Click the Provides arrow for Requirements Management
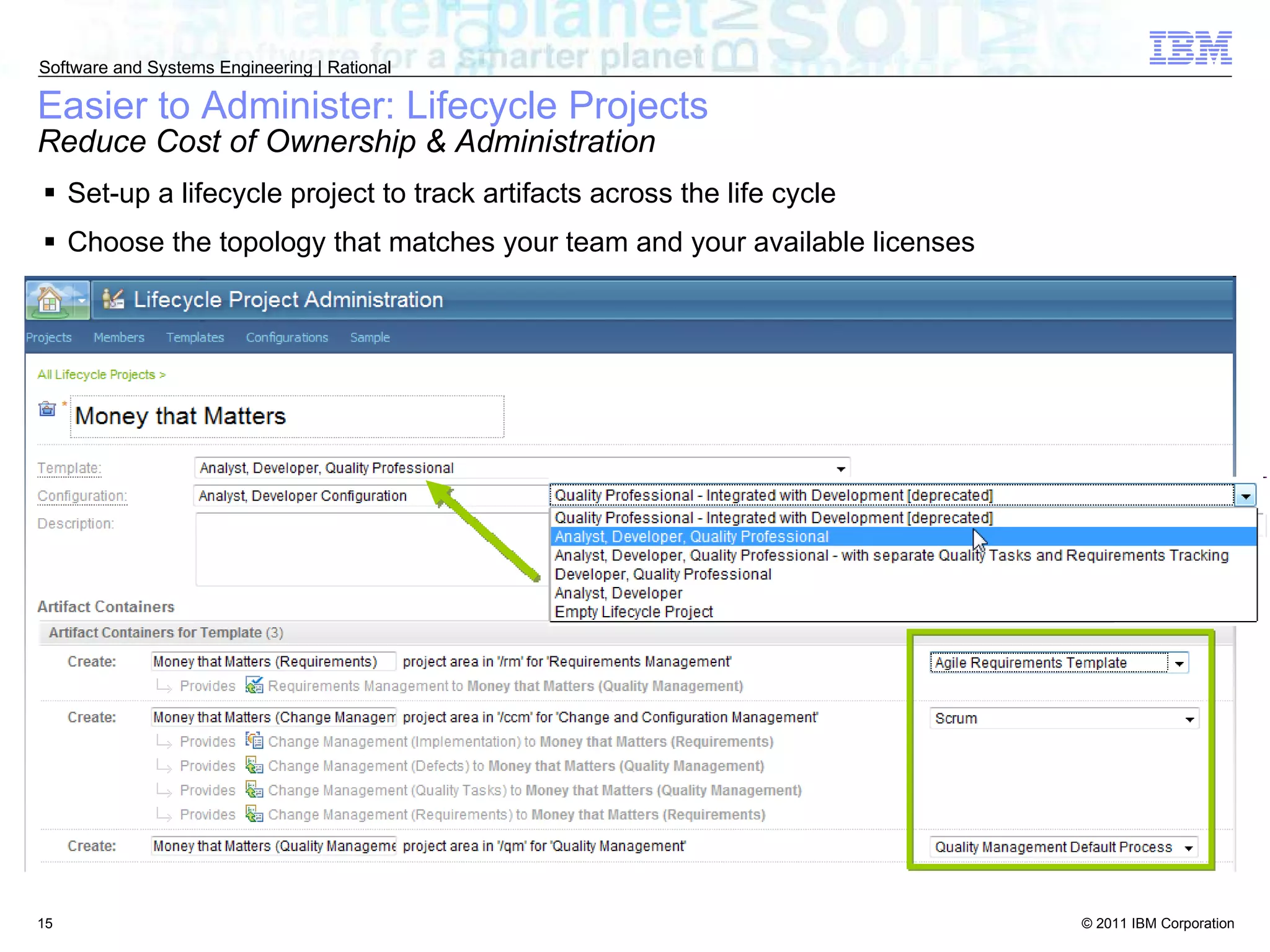The height and width of the screenshot is (952, 1270). tap(164, 685)
